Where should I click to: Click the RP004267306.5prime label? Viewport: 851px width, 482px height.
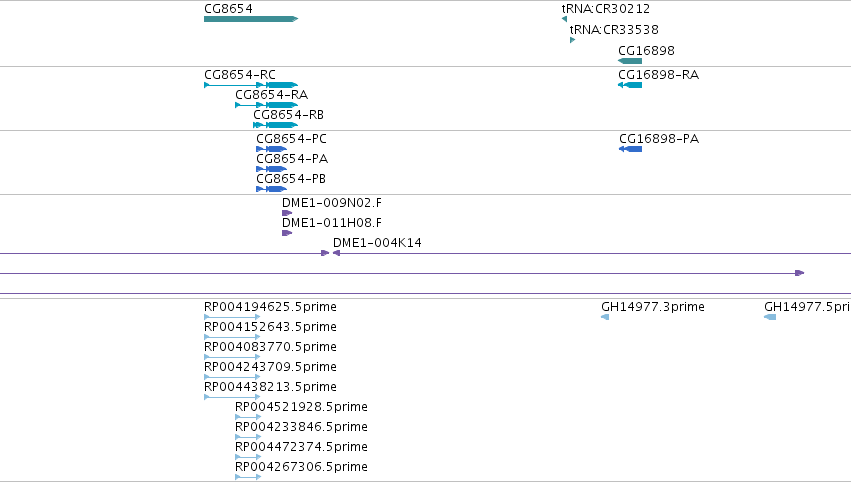coord(301,467)
